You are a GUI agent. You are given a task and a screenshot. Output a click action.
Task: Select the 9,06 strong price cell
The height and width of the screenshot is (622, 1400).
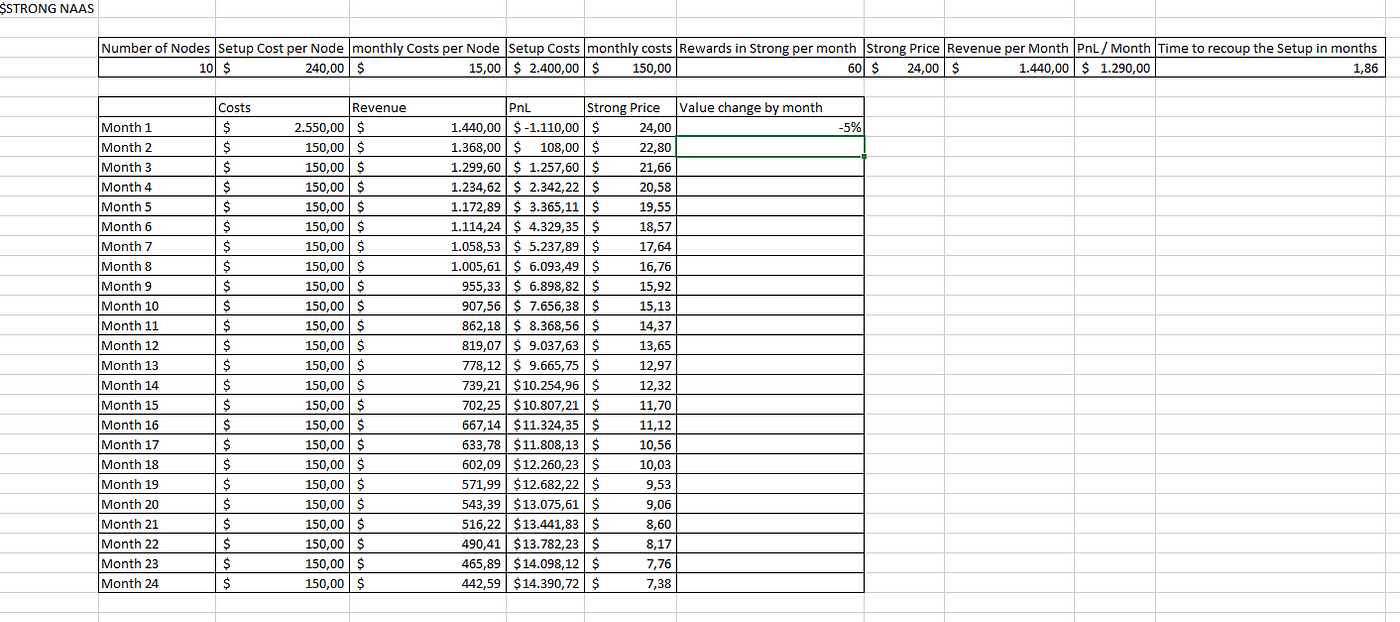click(x=630, y=504)
